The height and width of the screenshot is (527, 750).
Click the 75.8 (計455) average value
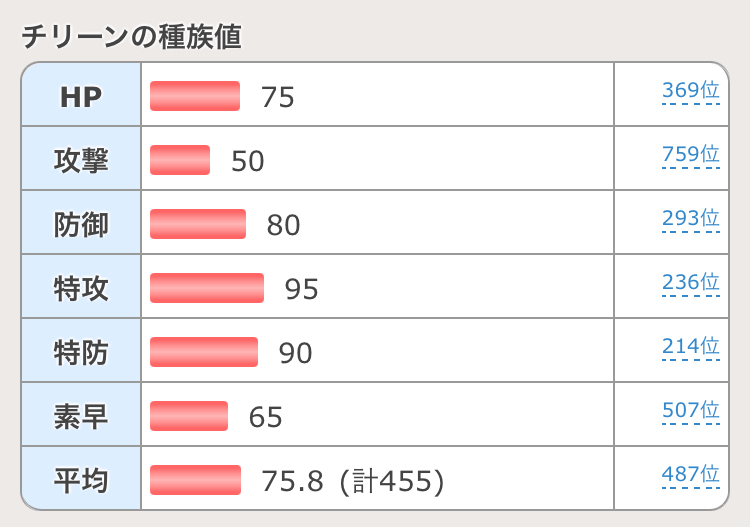coord(352,481)
